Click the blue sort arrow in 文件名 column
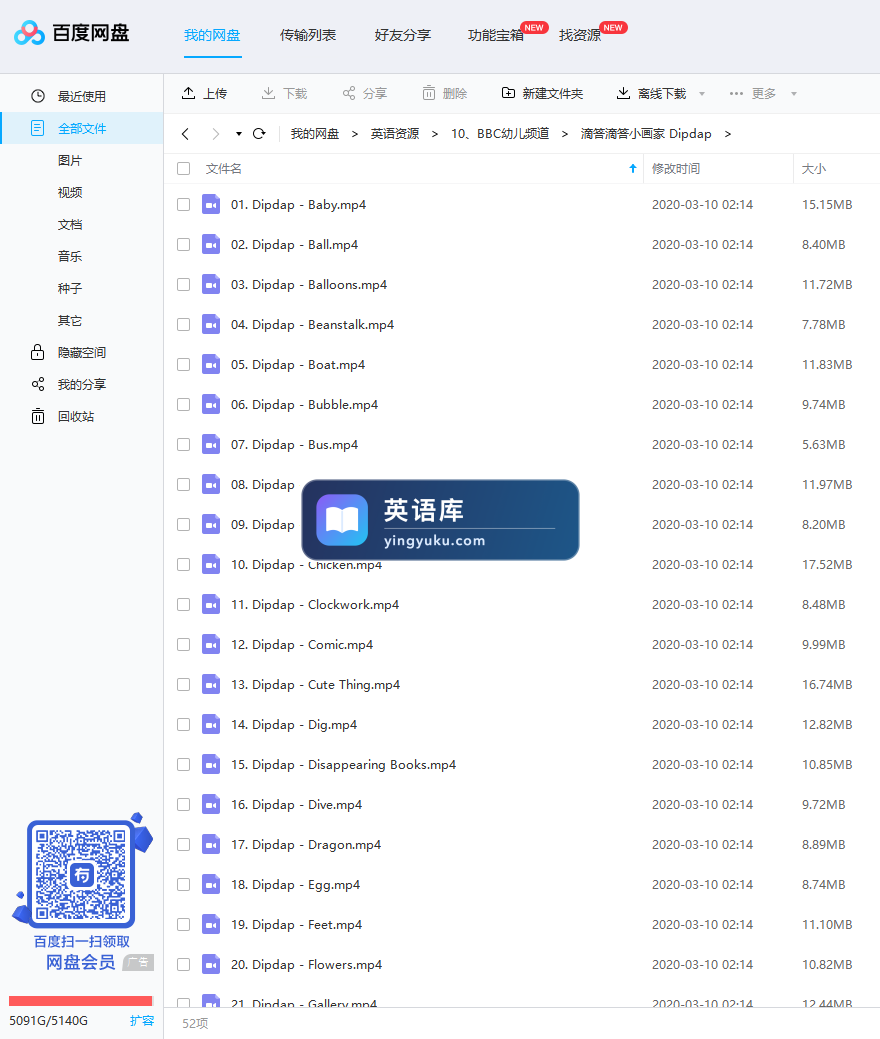 click(x=633, y=168)
